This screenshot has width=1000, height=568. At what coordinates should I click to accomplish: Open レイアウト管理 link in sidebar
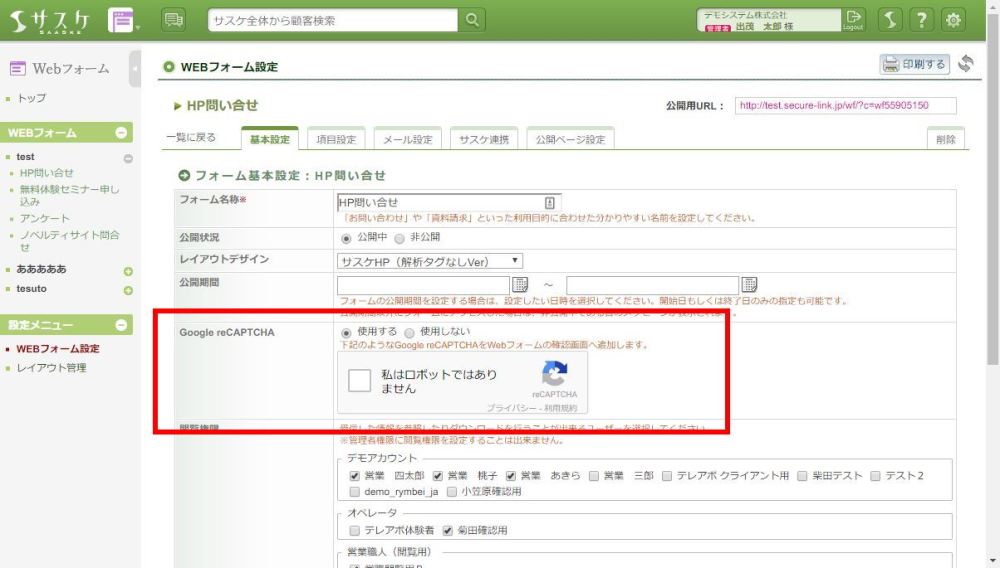click(51, 368)
